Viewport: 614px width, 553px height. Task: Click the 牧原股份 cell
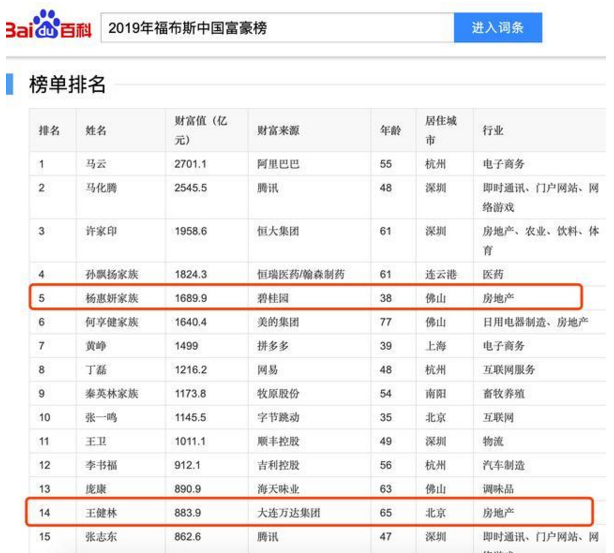(x=278, y=394)
